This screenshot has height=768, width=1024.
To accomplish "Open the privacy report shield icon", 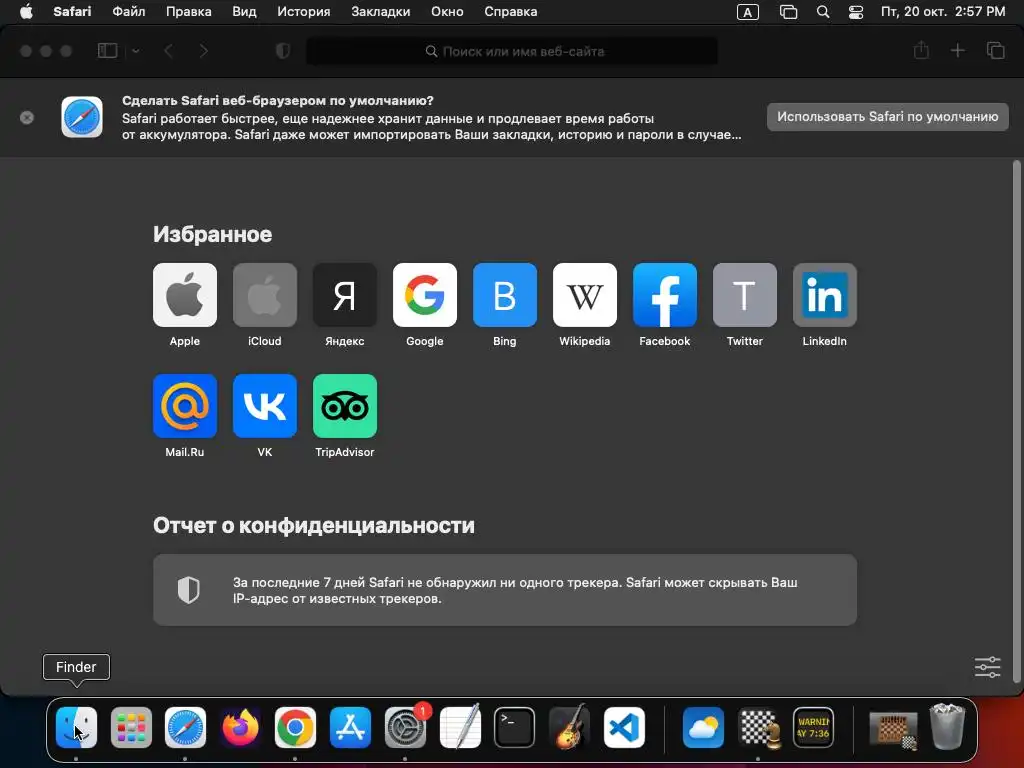I will [x=283, y=50].
